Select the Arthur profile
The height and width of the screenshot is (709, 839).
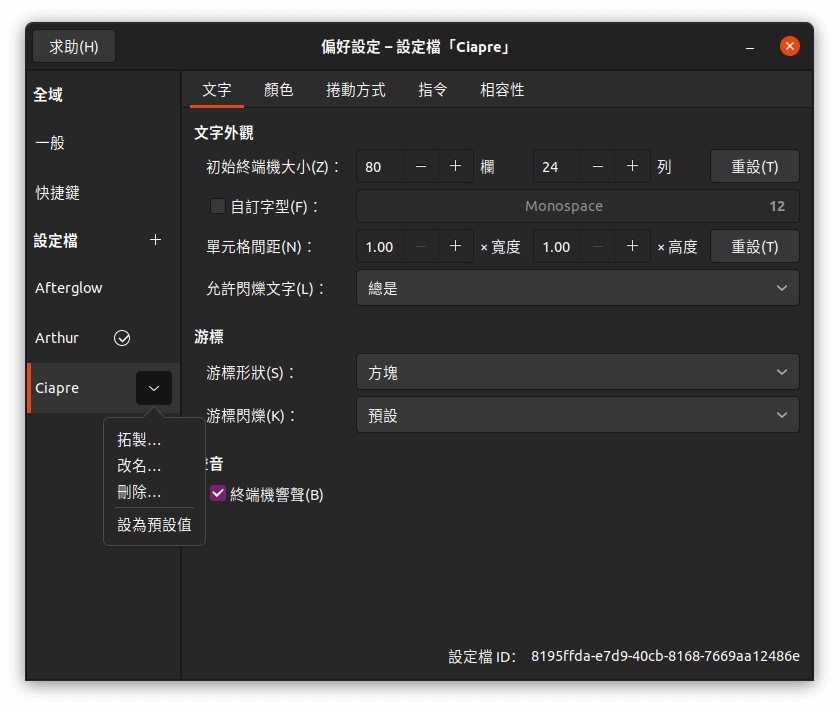click(103, 338)
